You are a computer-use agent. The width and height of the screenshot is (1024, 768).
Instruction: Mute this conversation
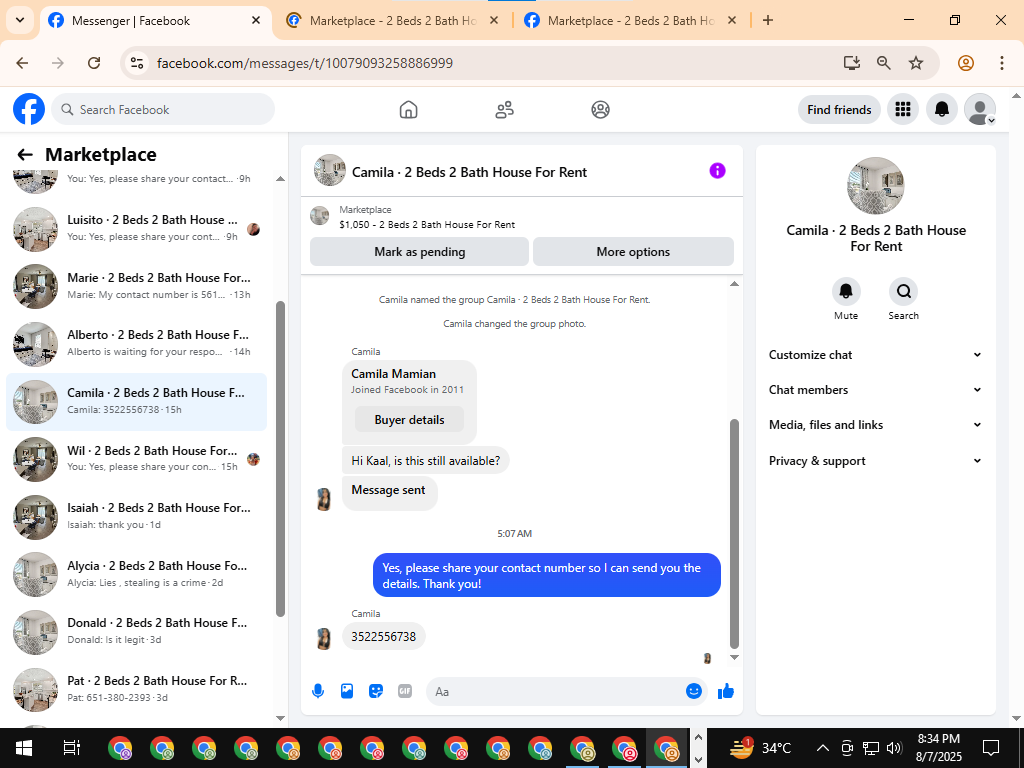tap(846, 292)
